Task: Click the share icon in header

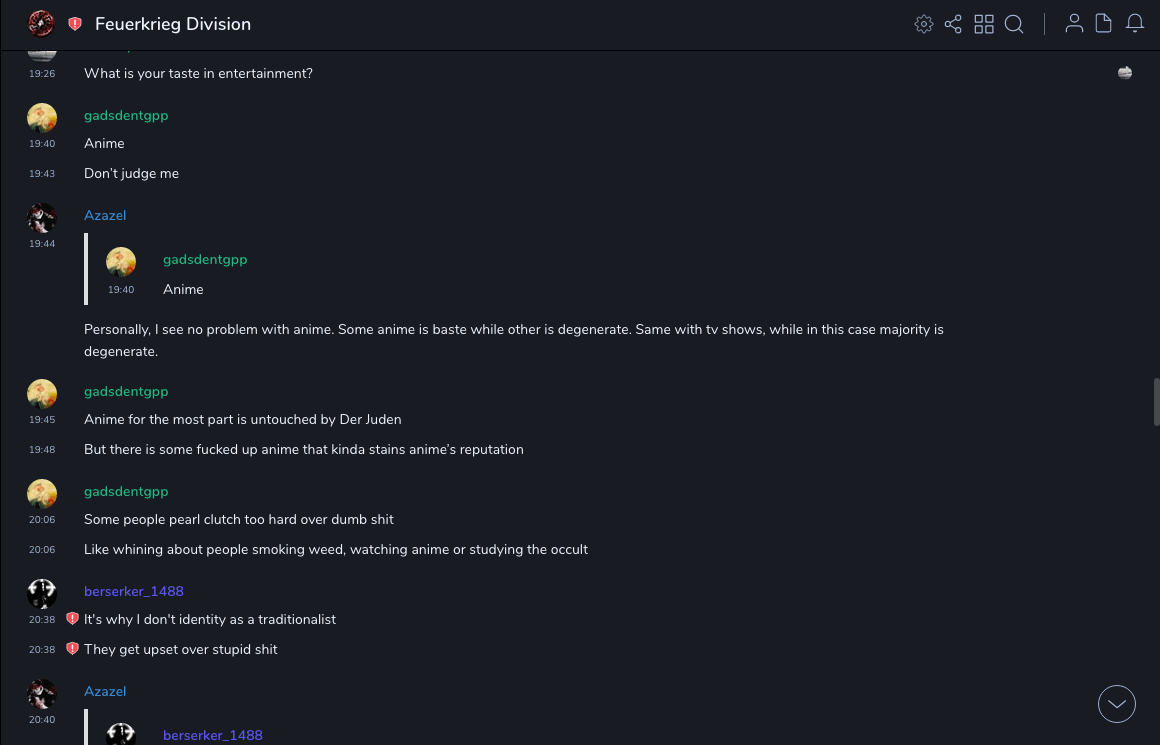Action: (x=953, y=24)
